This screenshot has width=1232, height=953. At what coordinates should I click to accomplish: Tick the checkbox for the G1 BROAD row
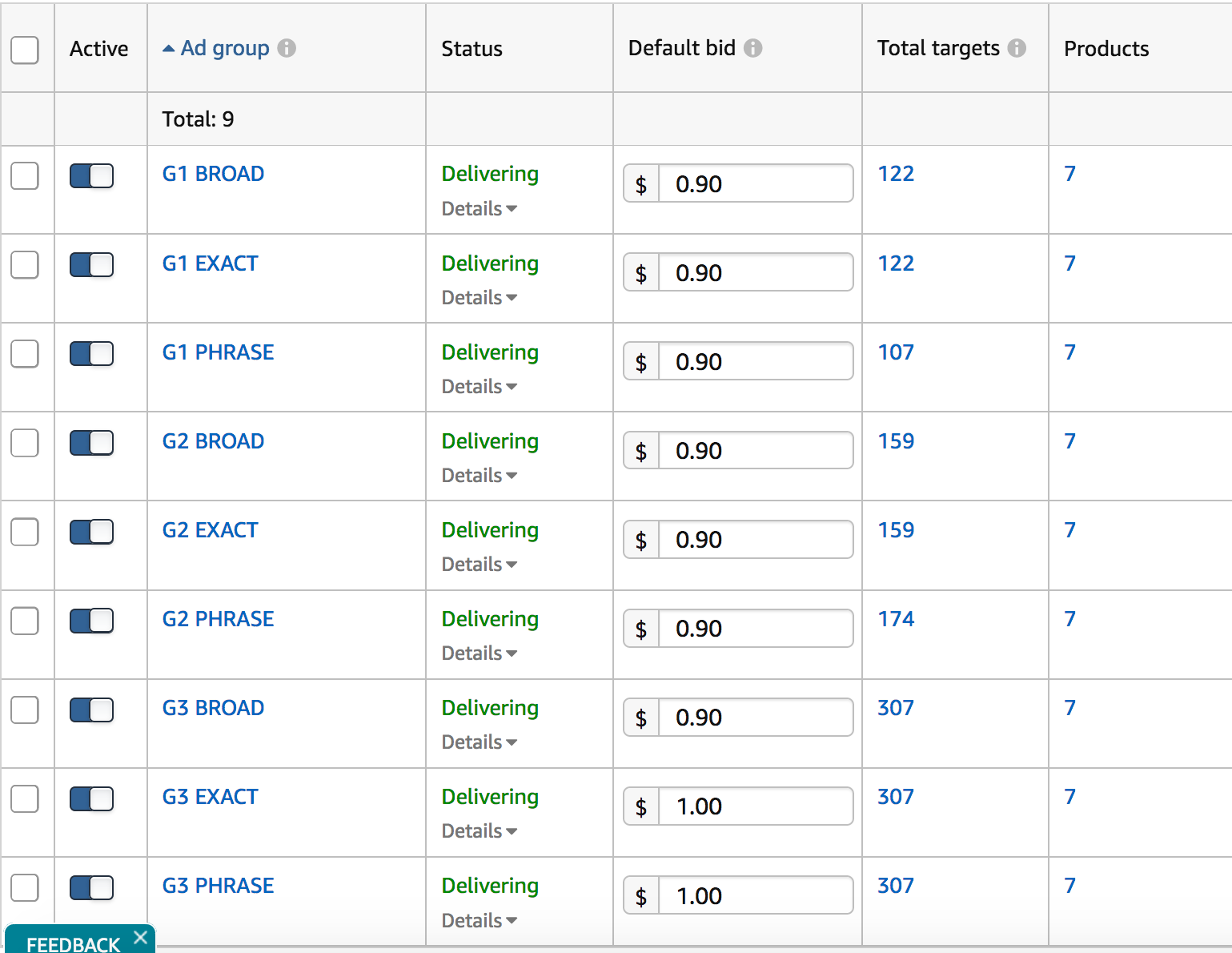tap(25, 175)
